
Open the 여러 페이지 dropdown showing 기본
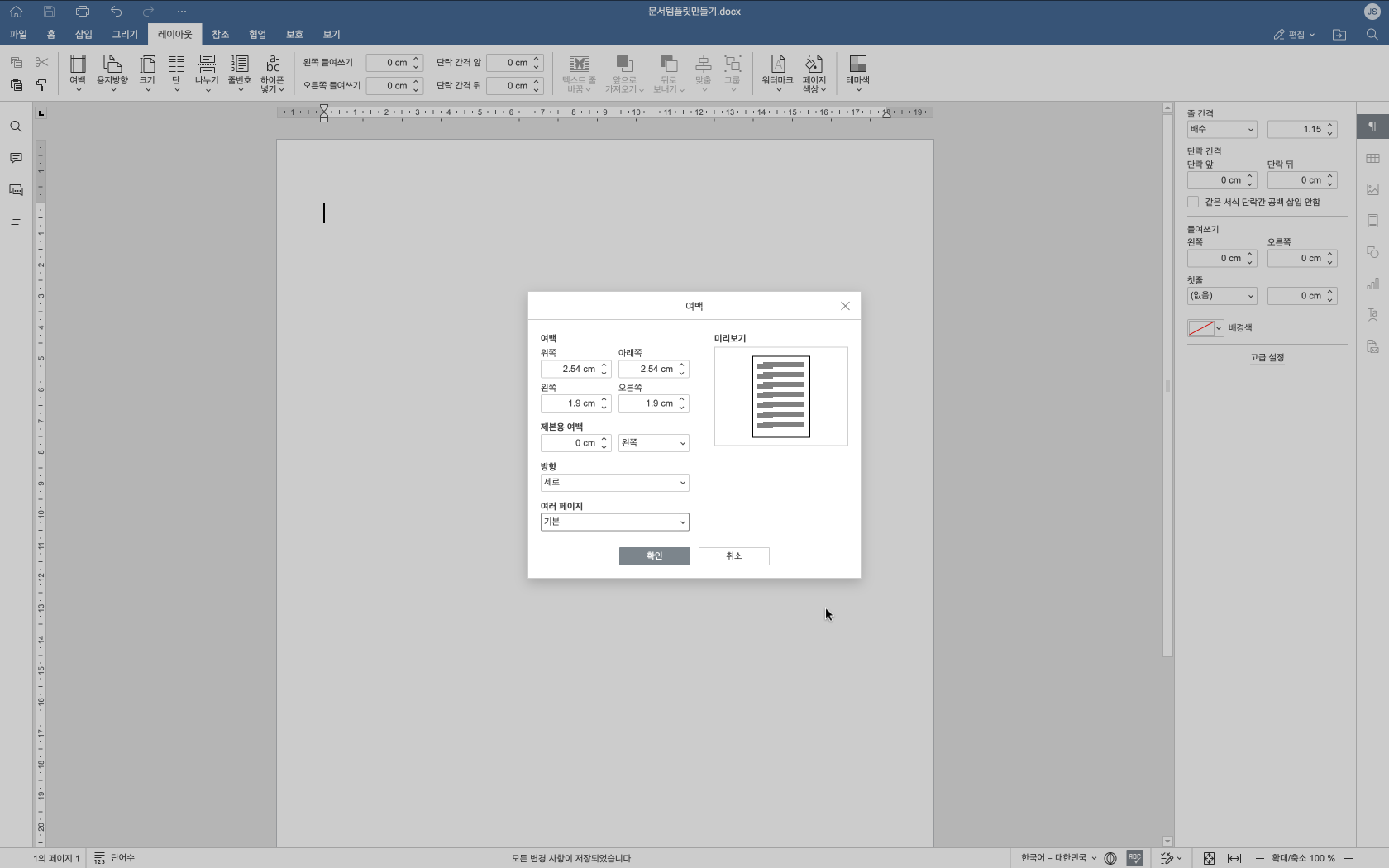click(x=614, y=522)
